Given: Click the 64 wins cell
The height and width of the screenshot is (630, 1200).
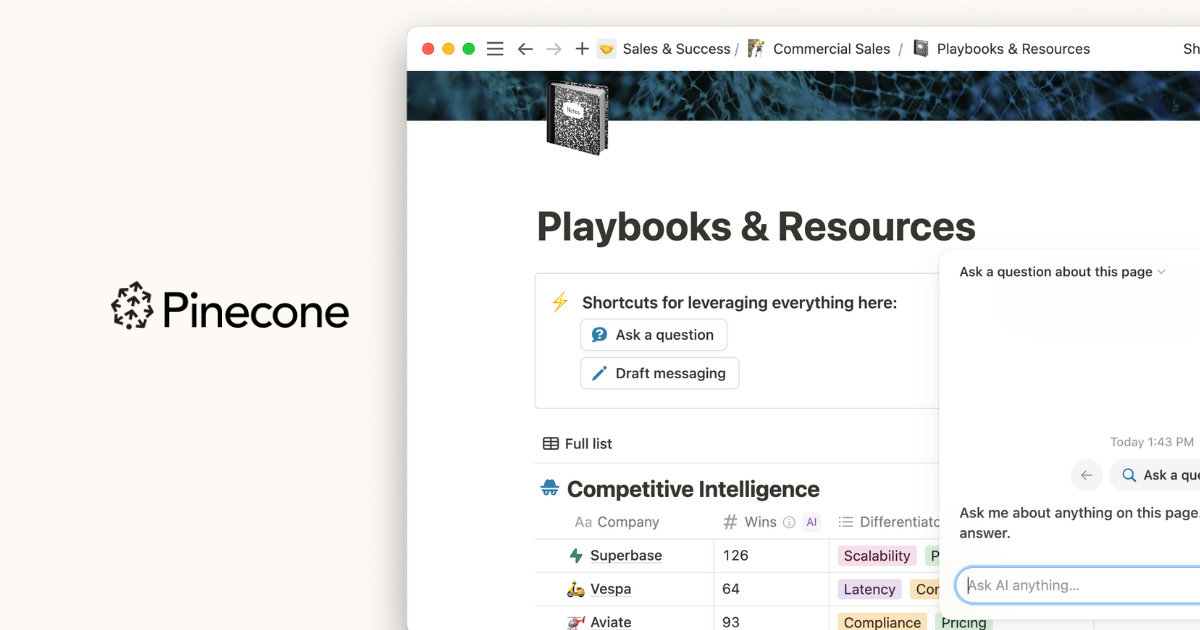Looking at the screenshot, I should pos(771,589).
